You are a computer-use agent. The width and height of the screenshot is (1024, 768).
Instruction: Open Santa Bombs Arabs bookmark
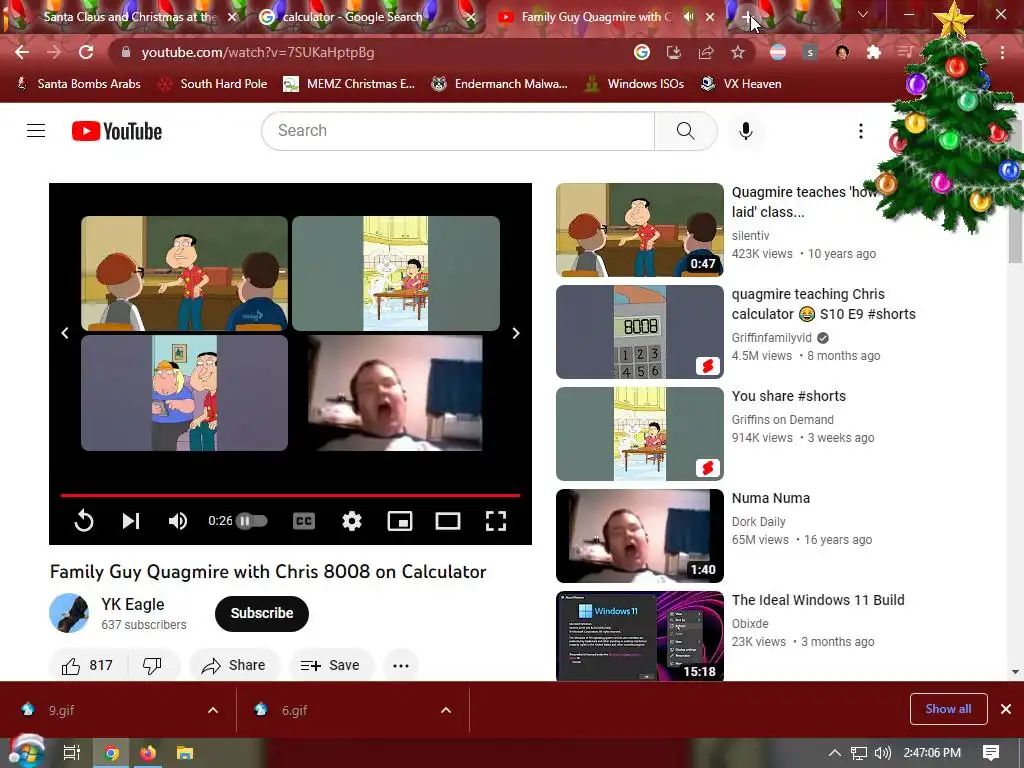(78, 84)
